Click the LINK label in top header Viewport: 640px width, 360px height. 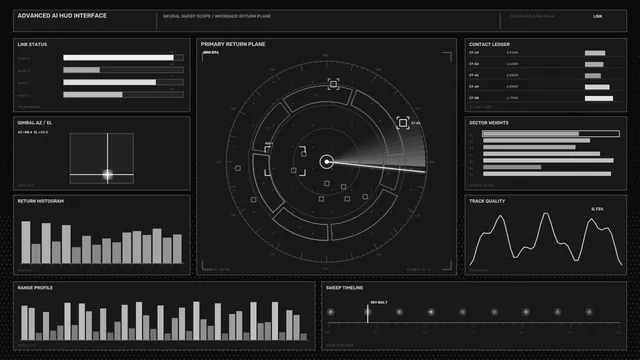click(x=598, y=16)
